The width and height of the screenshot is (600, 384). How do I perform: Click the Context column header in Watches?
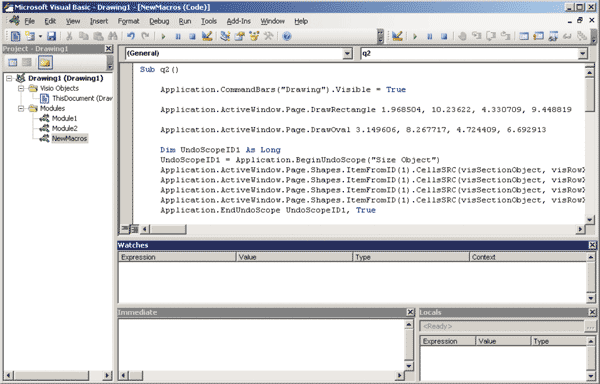[x=528, y=257]
